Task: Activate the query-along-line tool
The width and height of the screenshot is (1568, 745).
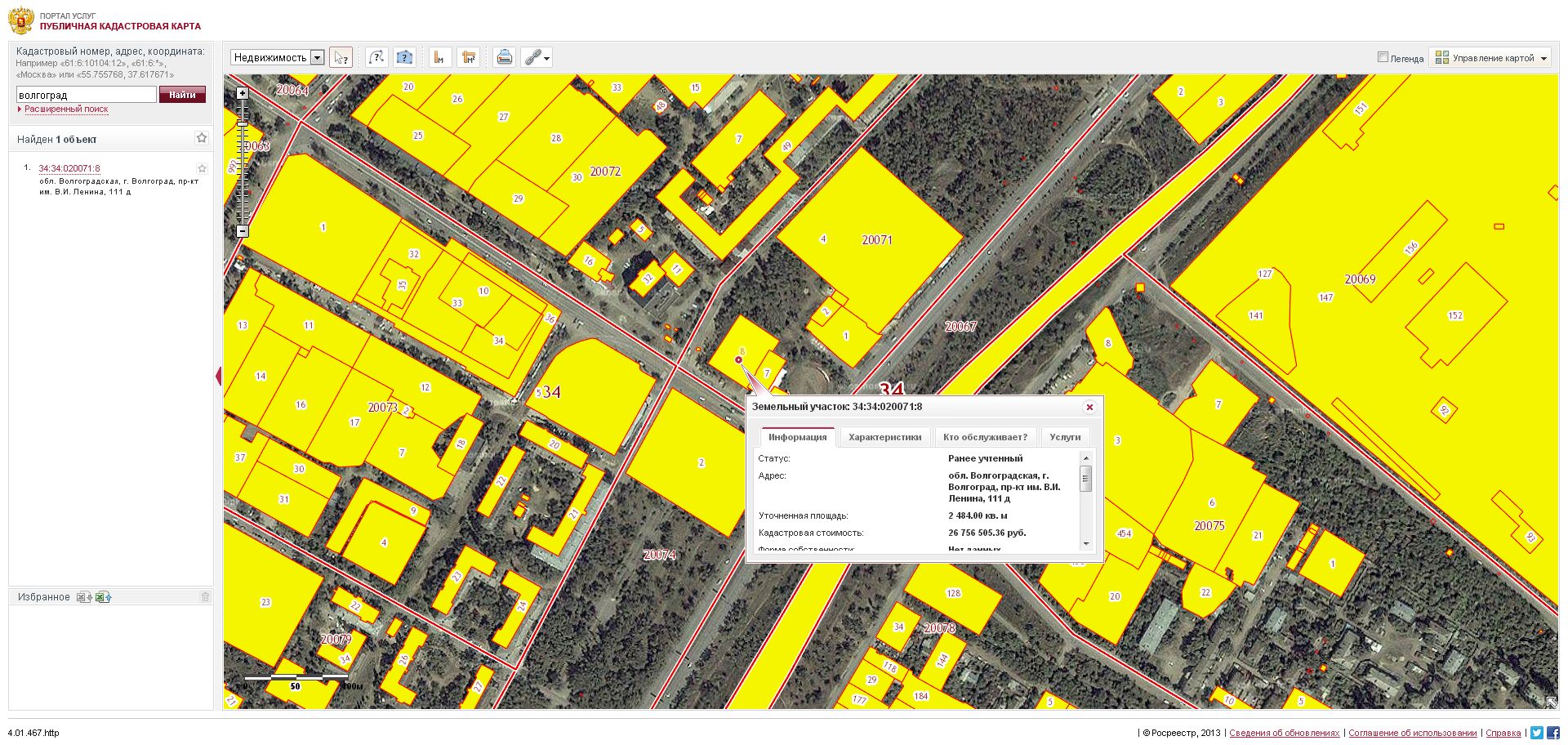Action: [x=376, y=58]
